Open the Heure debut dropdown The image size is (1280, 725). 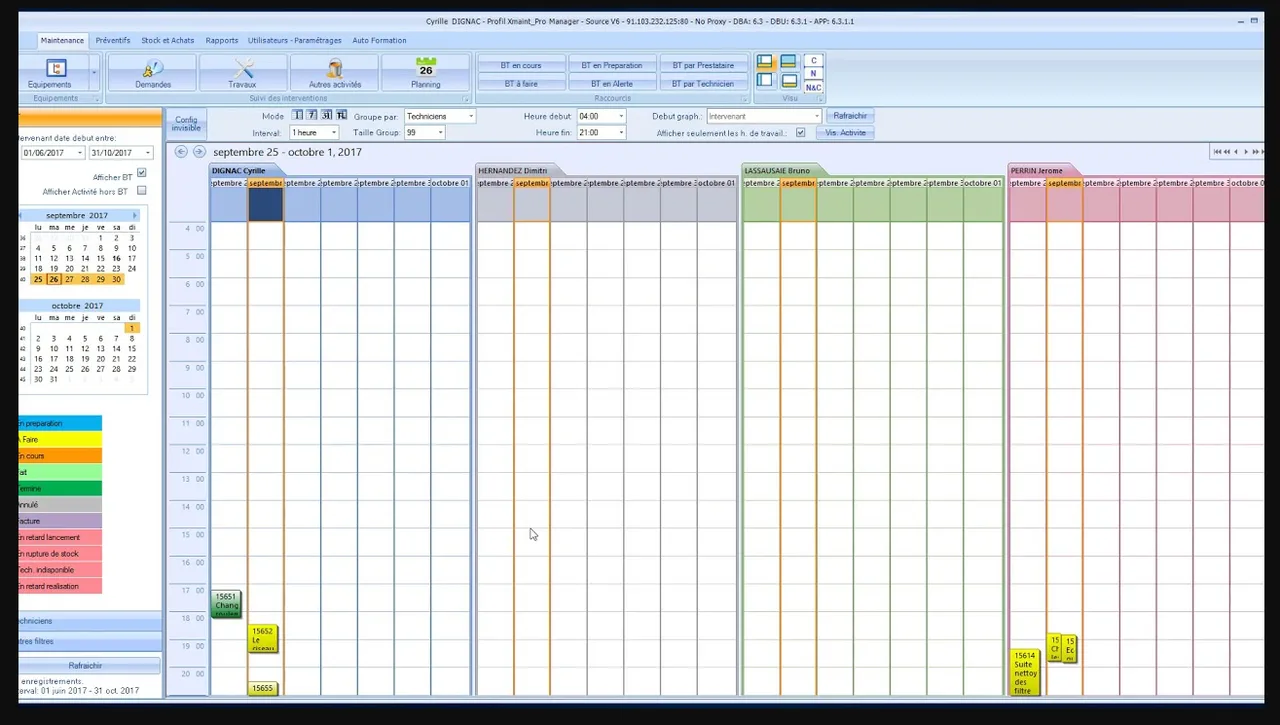(x=621, y=116)
